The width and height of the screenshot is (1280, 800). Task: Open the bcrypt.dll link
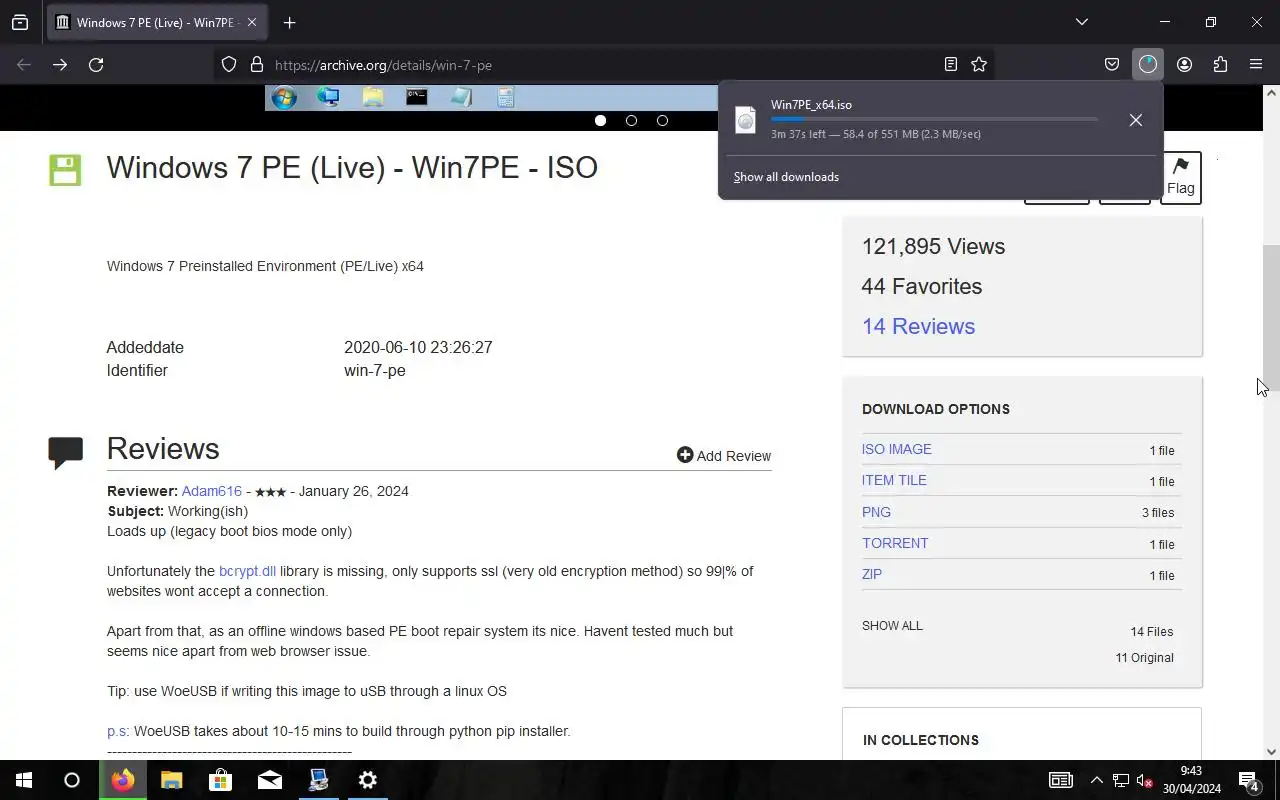[247, 571]
